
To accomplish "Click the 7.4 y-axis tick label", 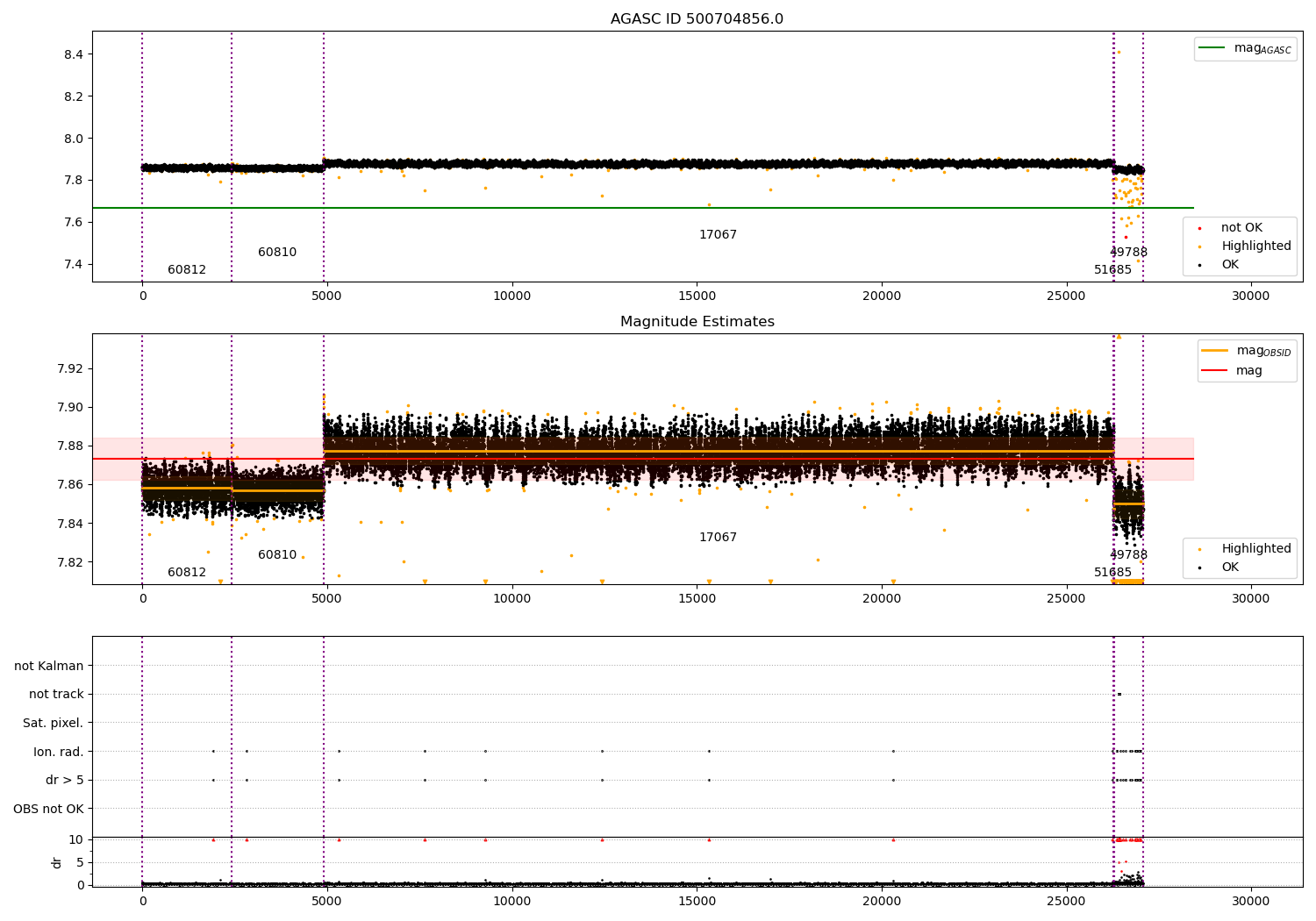I will (x=74, y=265).
